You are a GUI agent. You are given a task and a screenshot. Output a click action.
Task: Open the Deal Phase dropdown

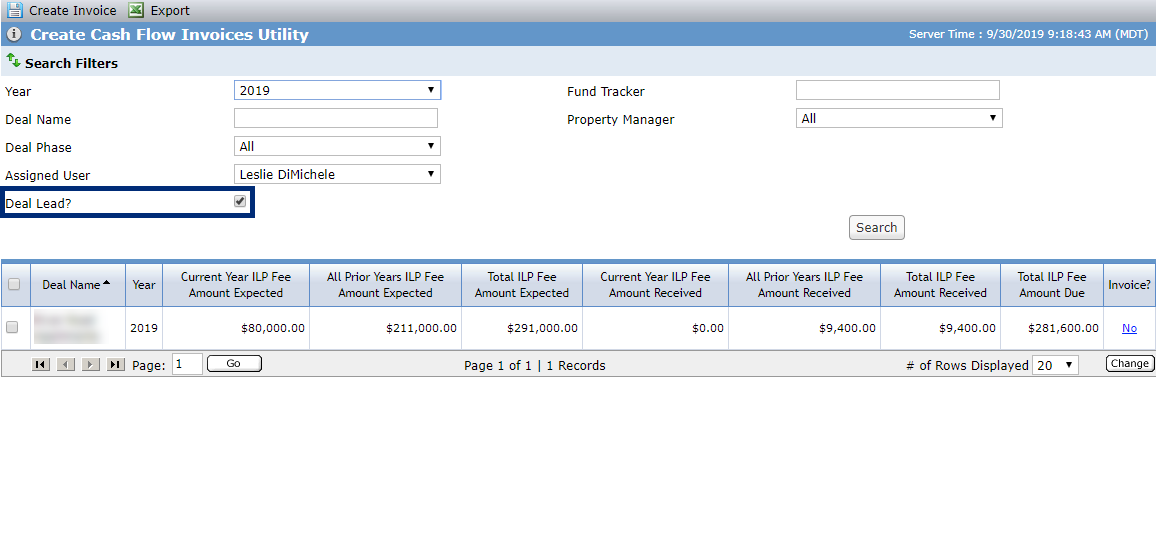(337, 146)
